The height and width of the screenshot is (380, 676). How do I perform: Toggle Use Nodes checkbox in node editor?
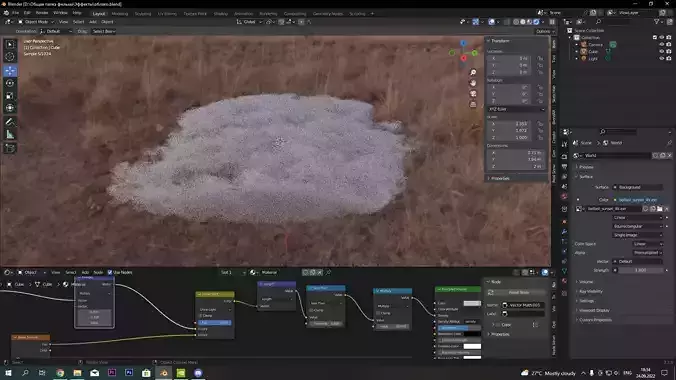pyautogui.click(x=110, y=273)
